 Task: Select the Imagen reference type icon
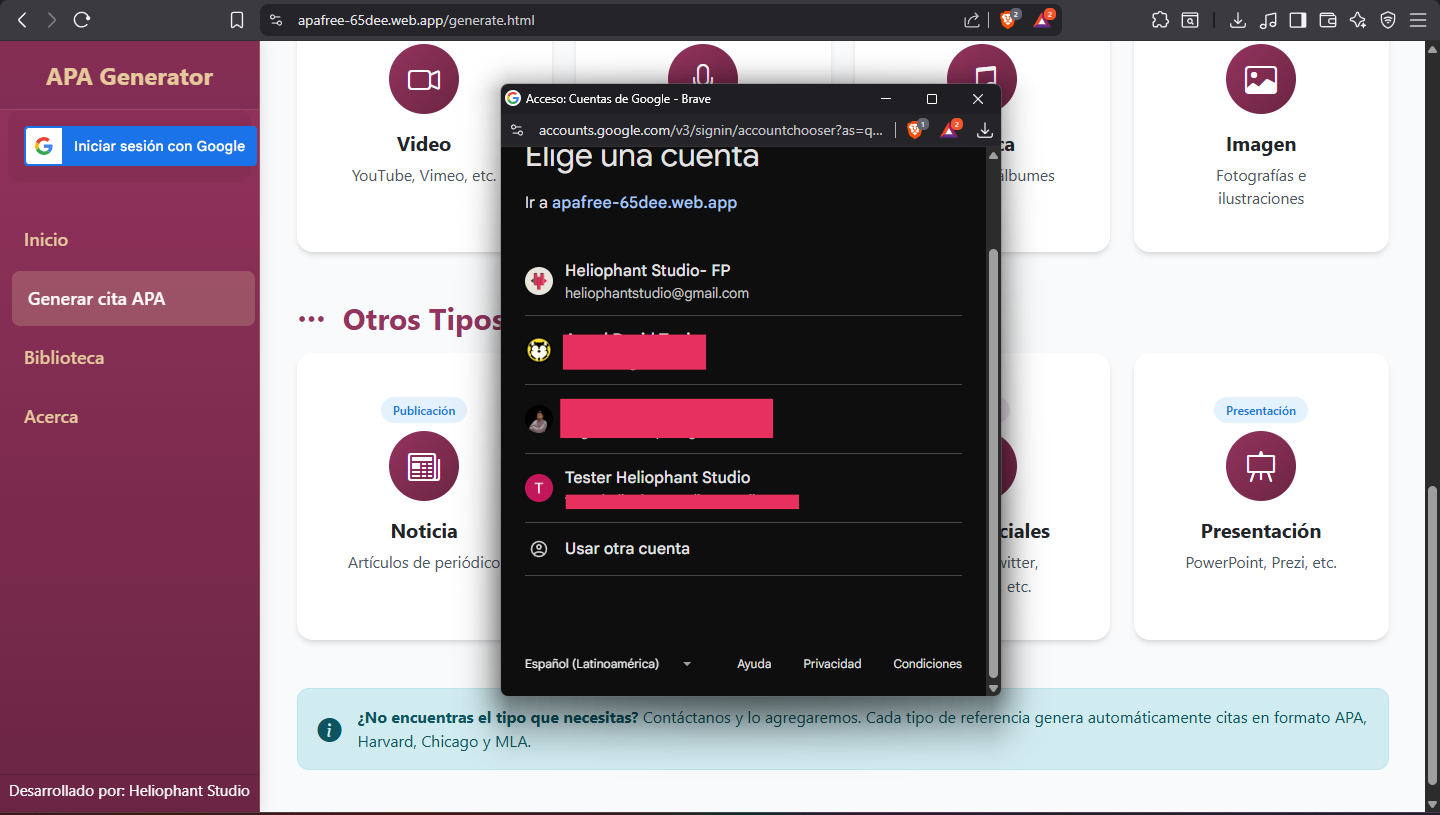(x=1260, y=80)
